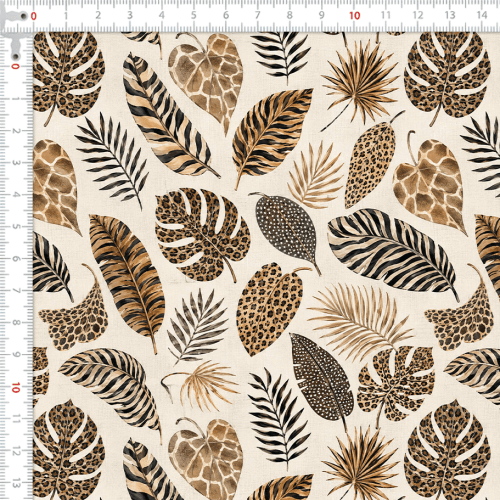Click the number 1 on the vertical ruler
Screen dimensions: 500x500
15,99
